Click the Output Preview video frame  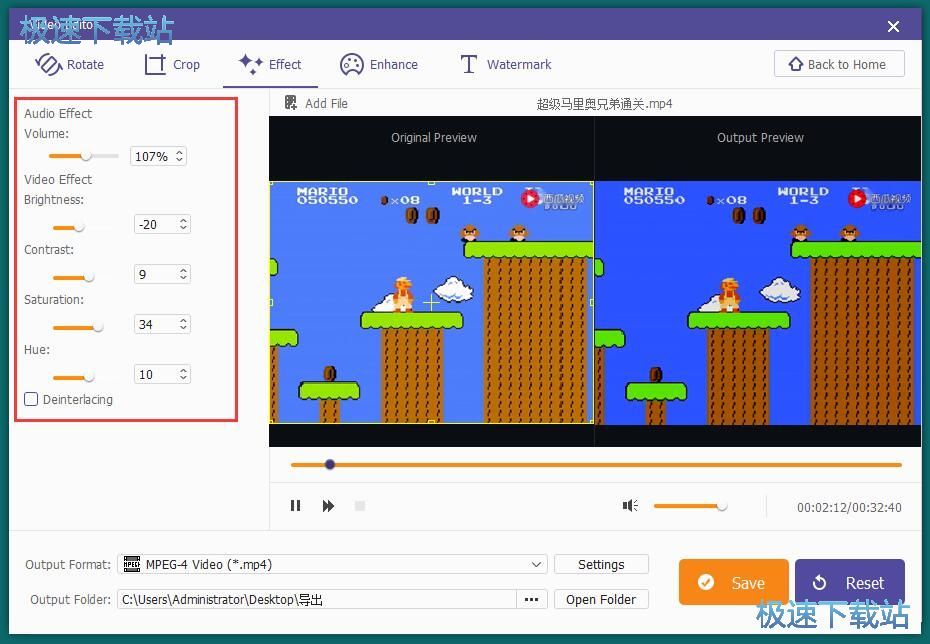point(758,302)
